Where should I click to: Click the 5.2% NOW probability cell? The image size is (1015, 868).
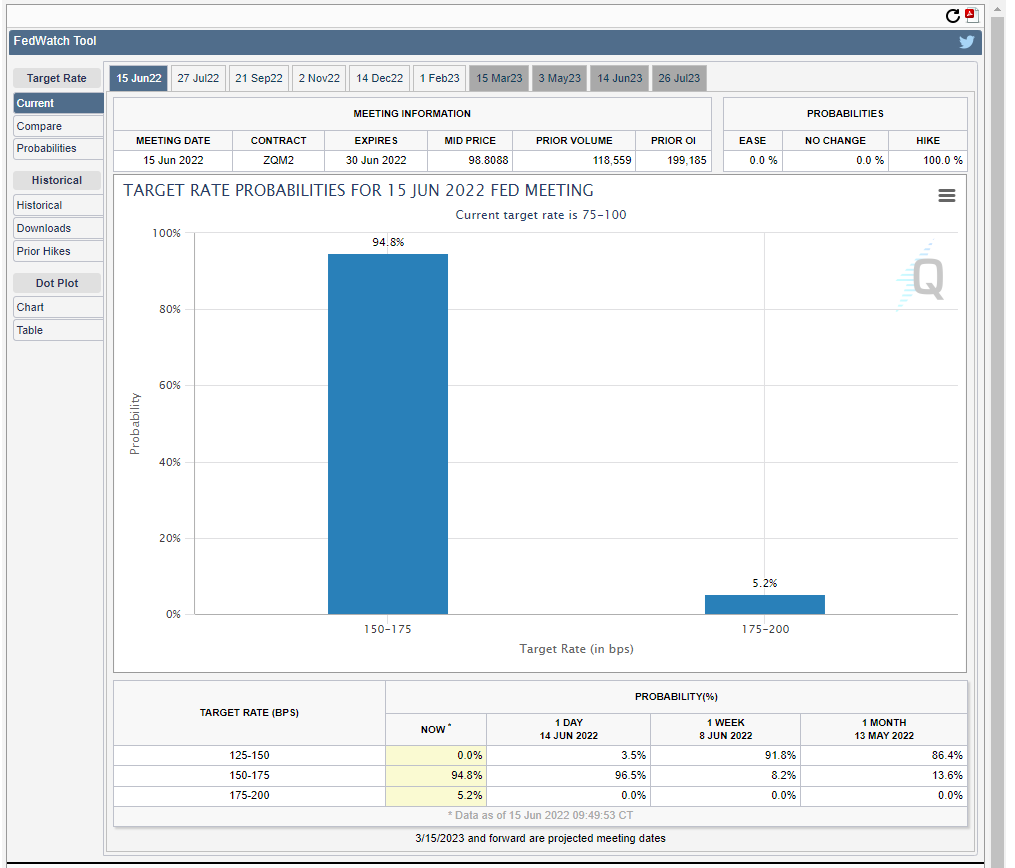click(436, 796)
